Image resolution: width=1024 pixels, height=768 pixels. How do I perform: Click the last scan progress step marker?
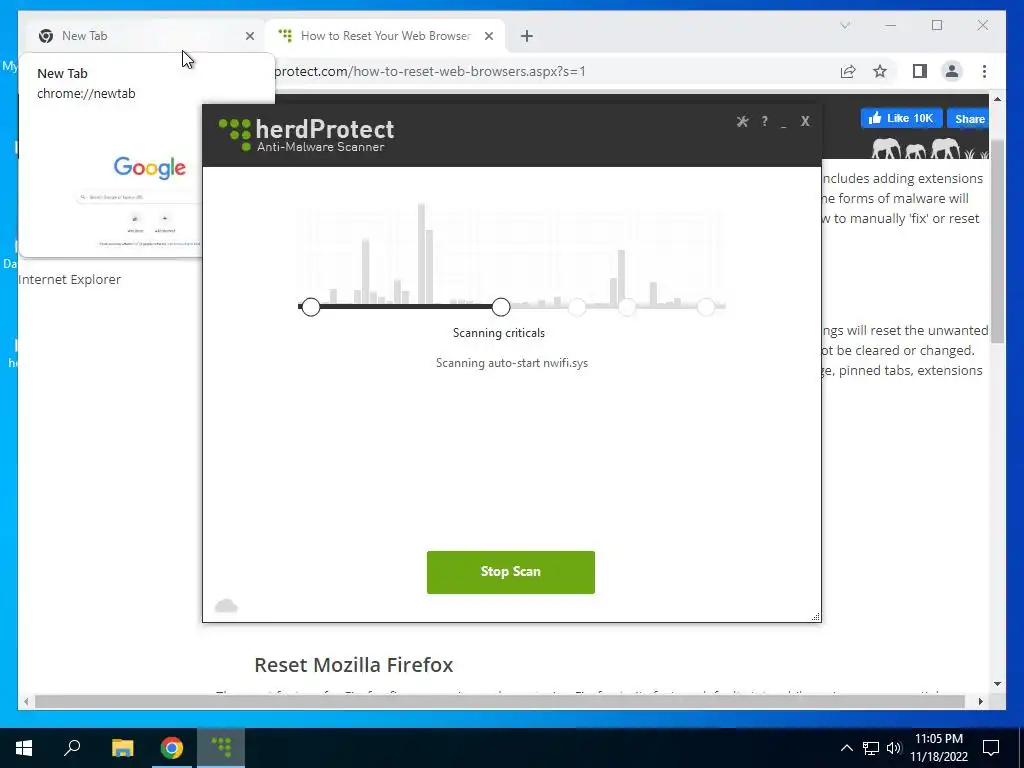coord(706,306)
